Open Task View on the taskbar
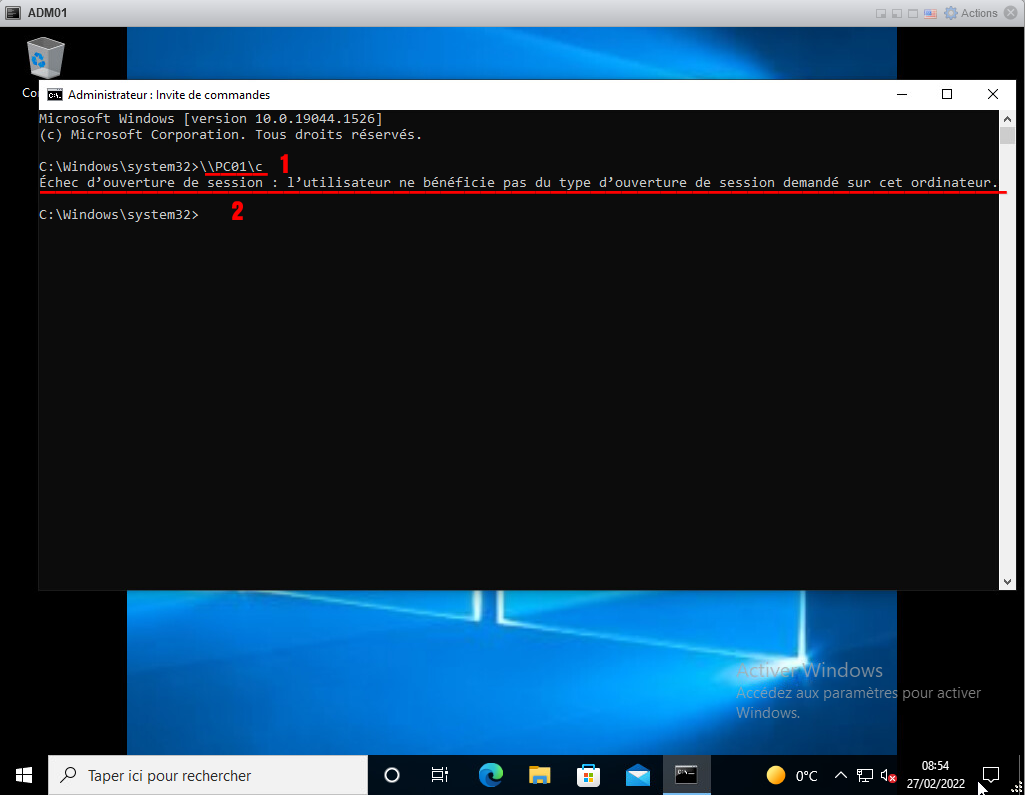Screen dimensions: 1025x795 [x=439, y=775]
